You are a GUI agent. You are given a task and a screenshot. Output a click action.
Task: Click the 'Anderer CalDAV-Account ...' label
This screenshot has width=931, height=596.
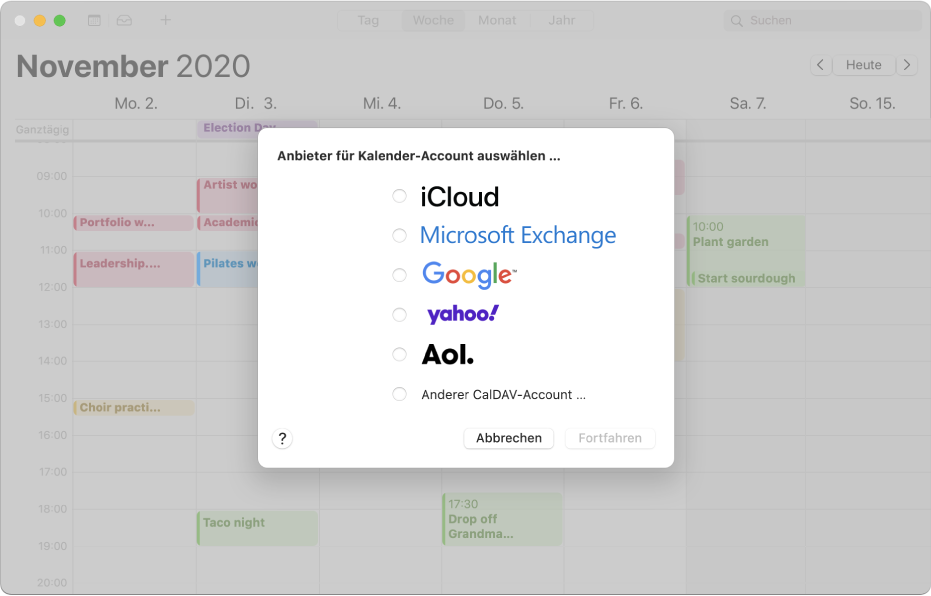504,395
